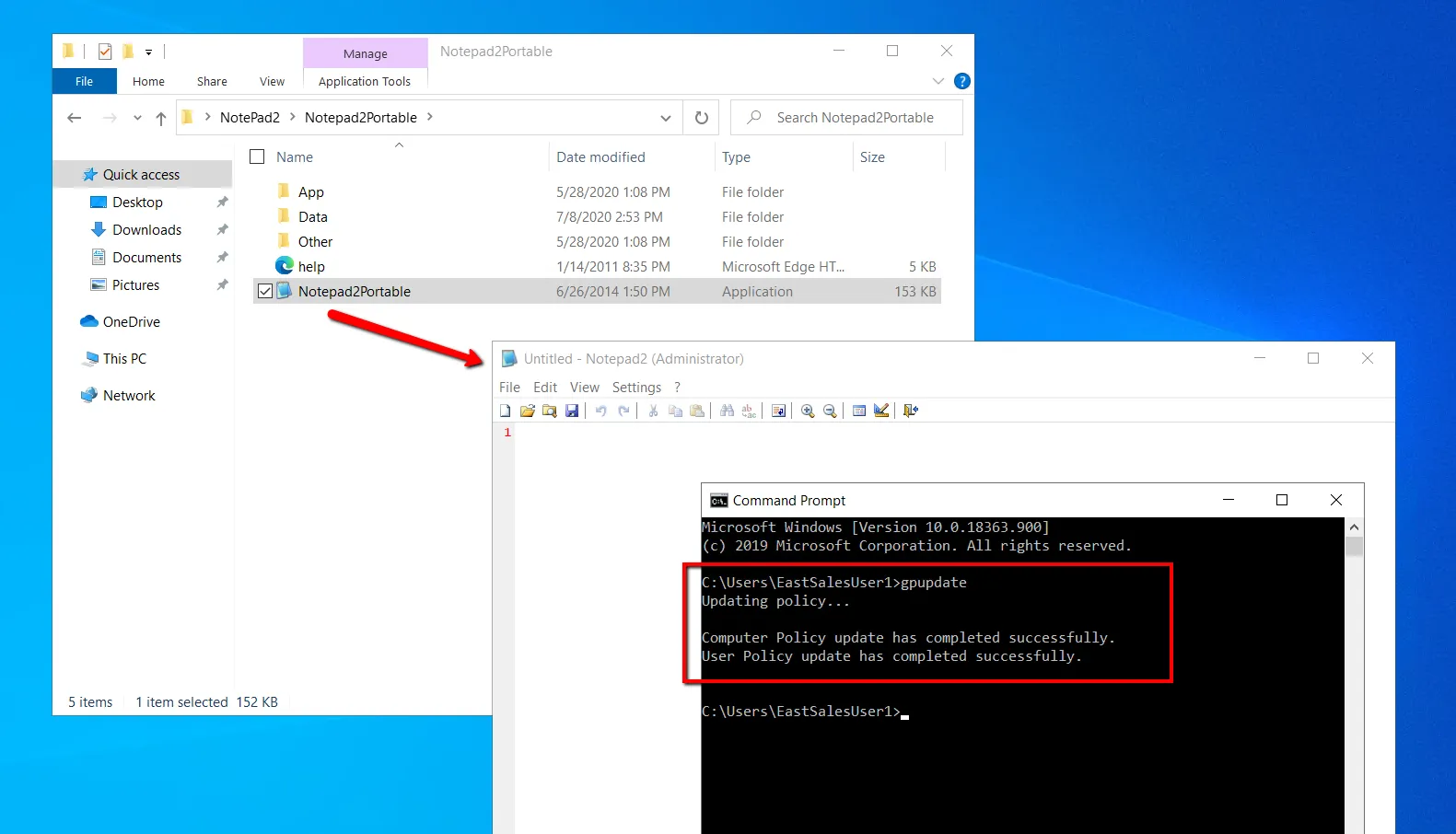Expand the ribbon with the chevron arrow
This screenshot has height=834, width=1456.
tap(938, 81)
